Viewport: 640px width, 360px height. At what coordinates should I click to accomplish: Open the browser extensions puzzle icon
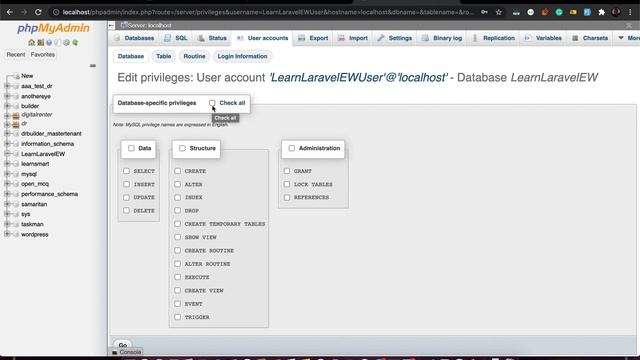pos(602,12)
